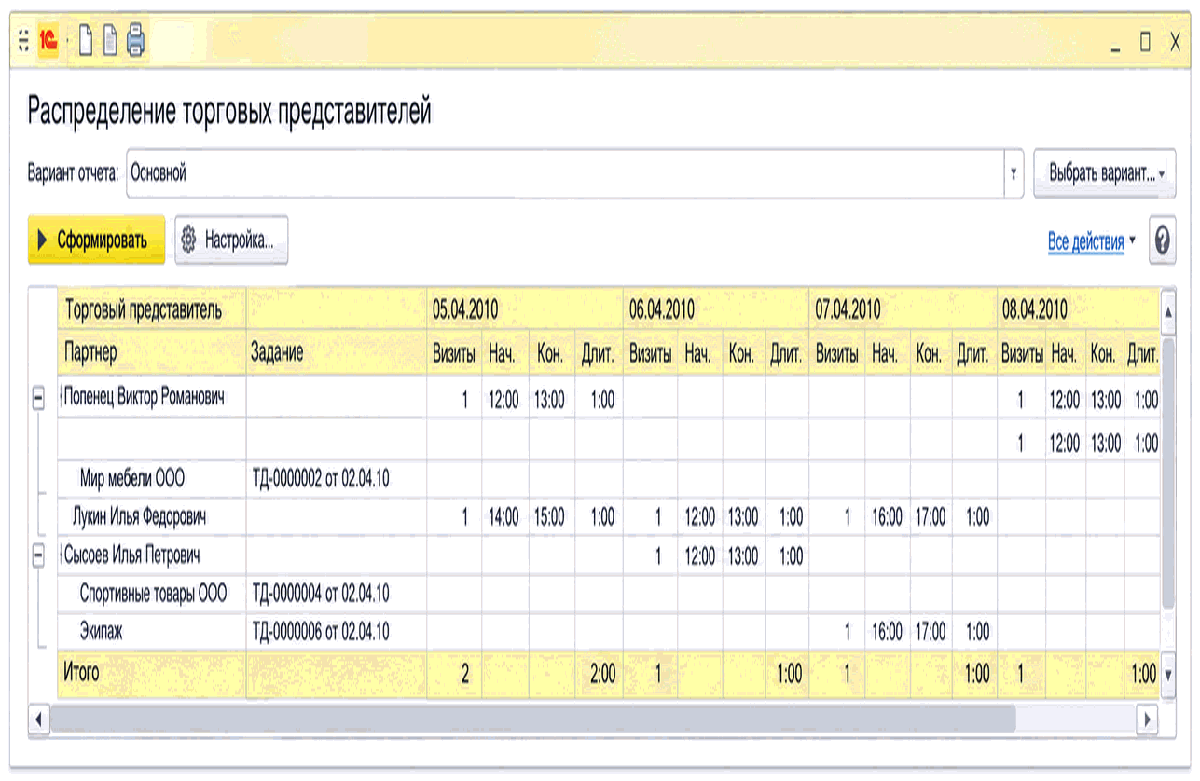Click the 2:00 total duration in Итого row

click(602, 674)
